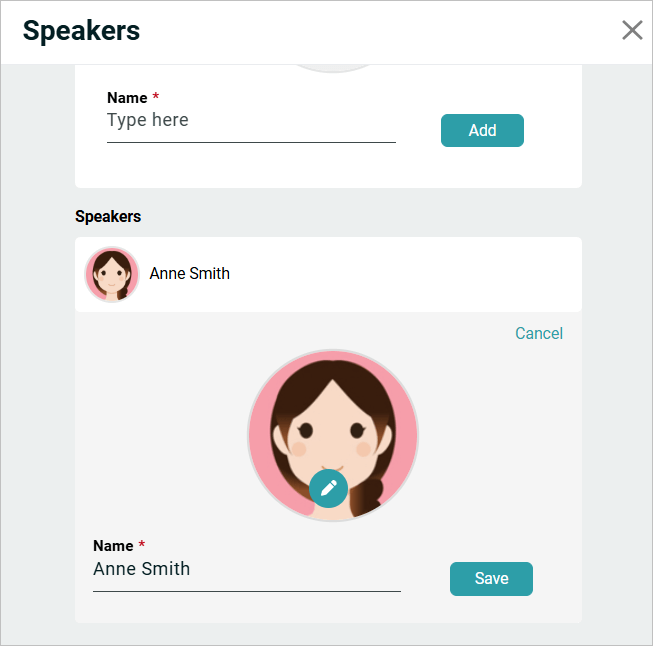Screen dimensions: 653x646
Task: Click the Add speaker button
Action: point(482,130)
